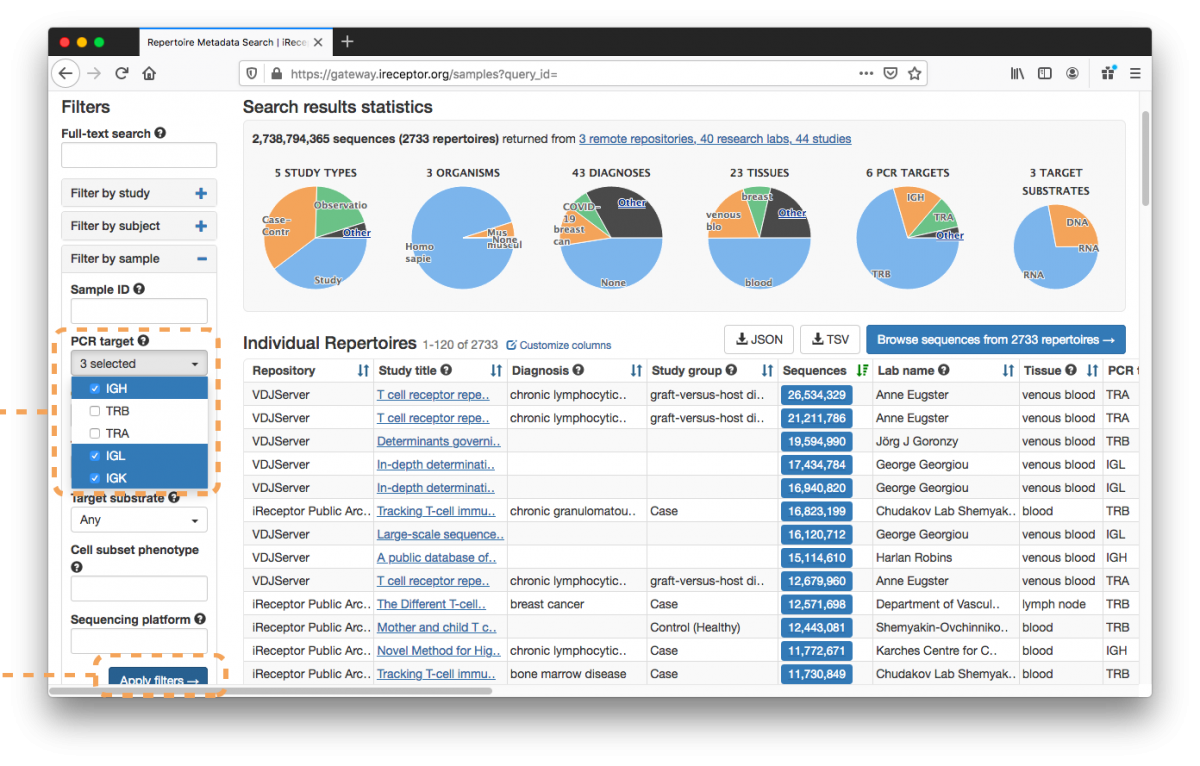Open the 'Determinants governi..' study link
This screenshot has width=1200, height=766.
click(x=438, y=441)
